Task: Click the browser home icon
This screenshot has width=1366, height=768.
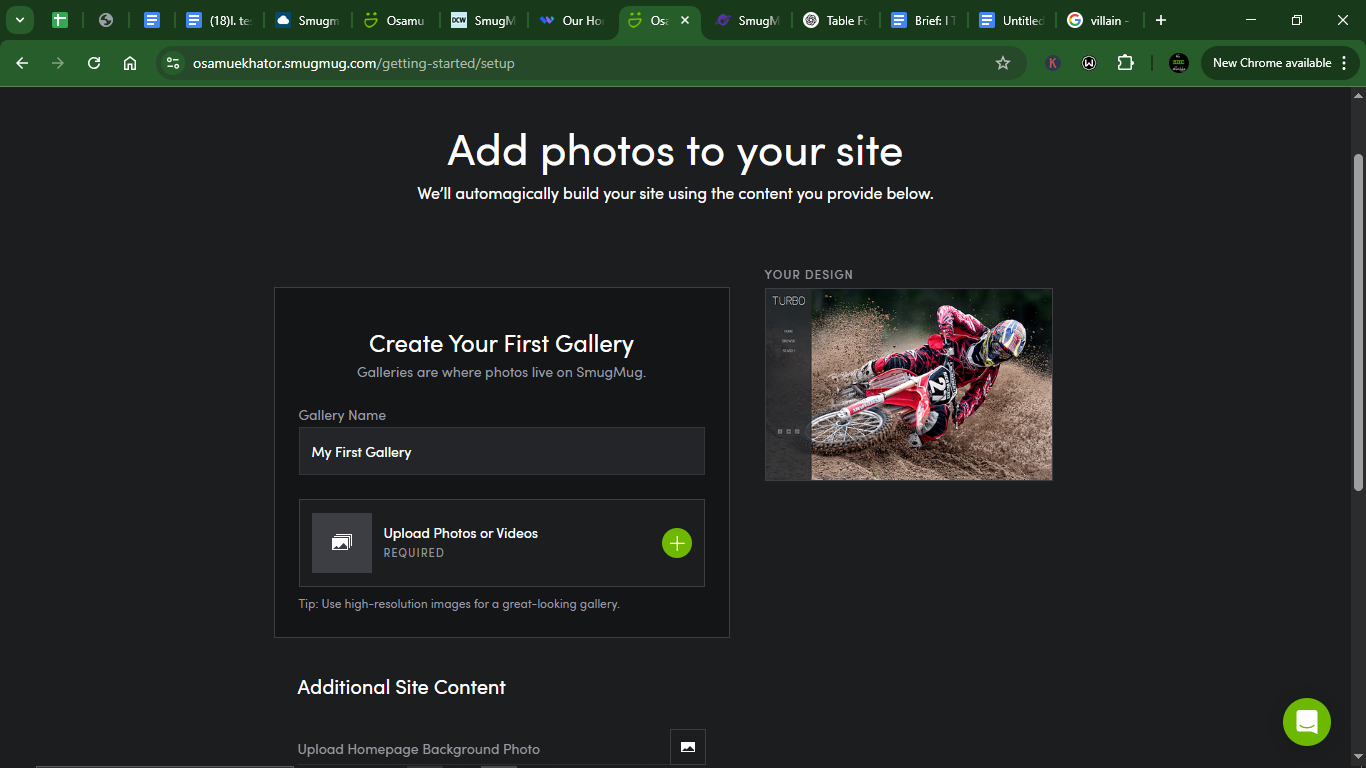Action: [x=130, y=63]
